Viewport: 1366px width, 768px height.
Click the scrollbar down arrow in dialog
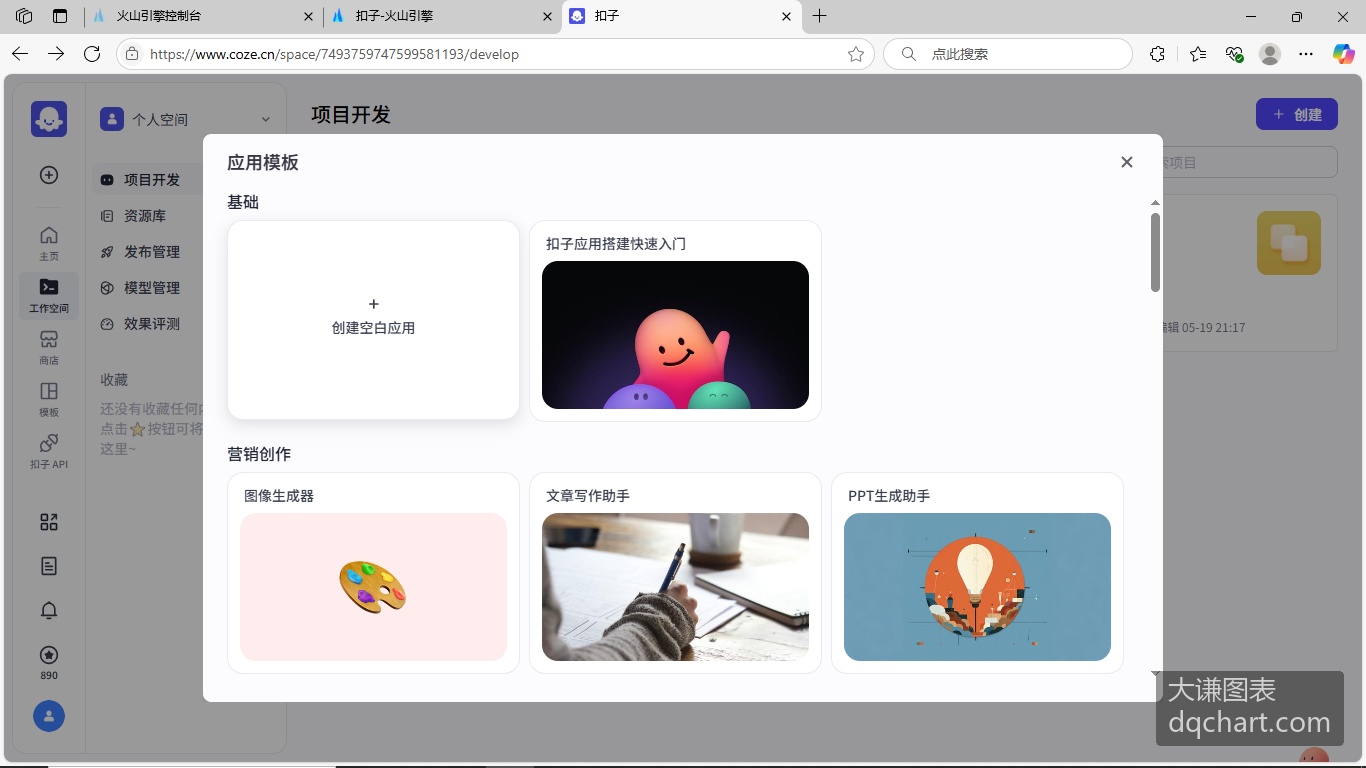click(x=1156, y=674)
